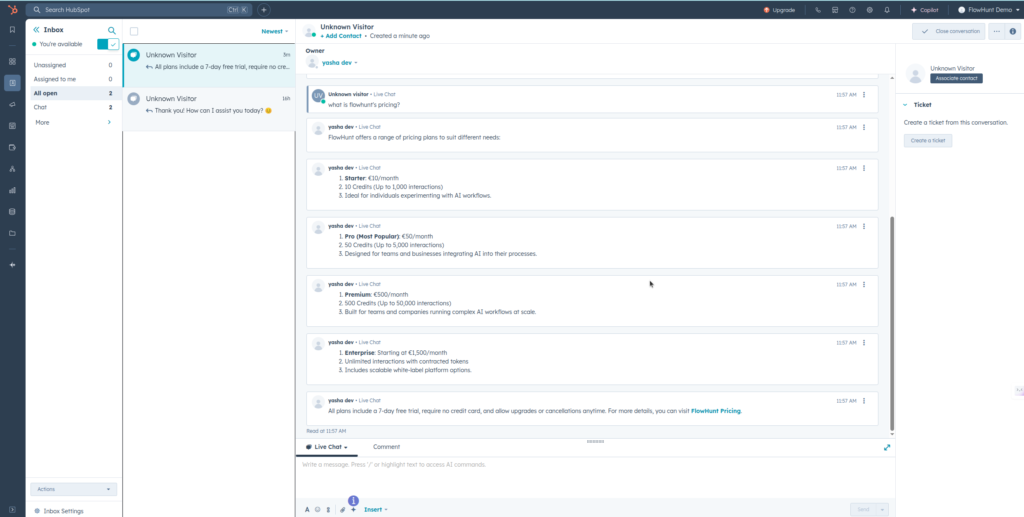1024x517 pixels.
Task: Click the Send button
Action: (x=863, y=510)
